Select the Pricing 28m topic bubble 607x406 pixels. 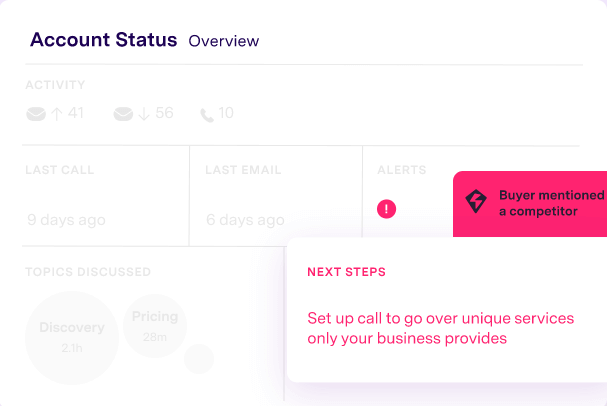[x=155, y=326]
